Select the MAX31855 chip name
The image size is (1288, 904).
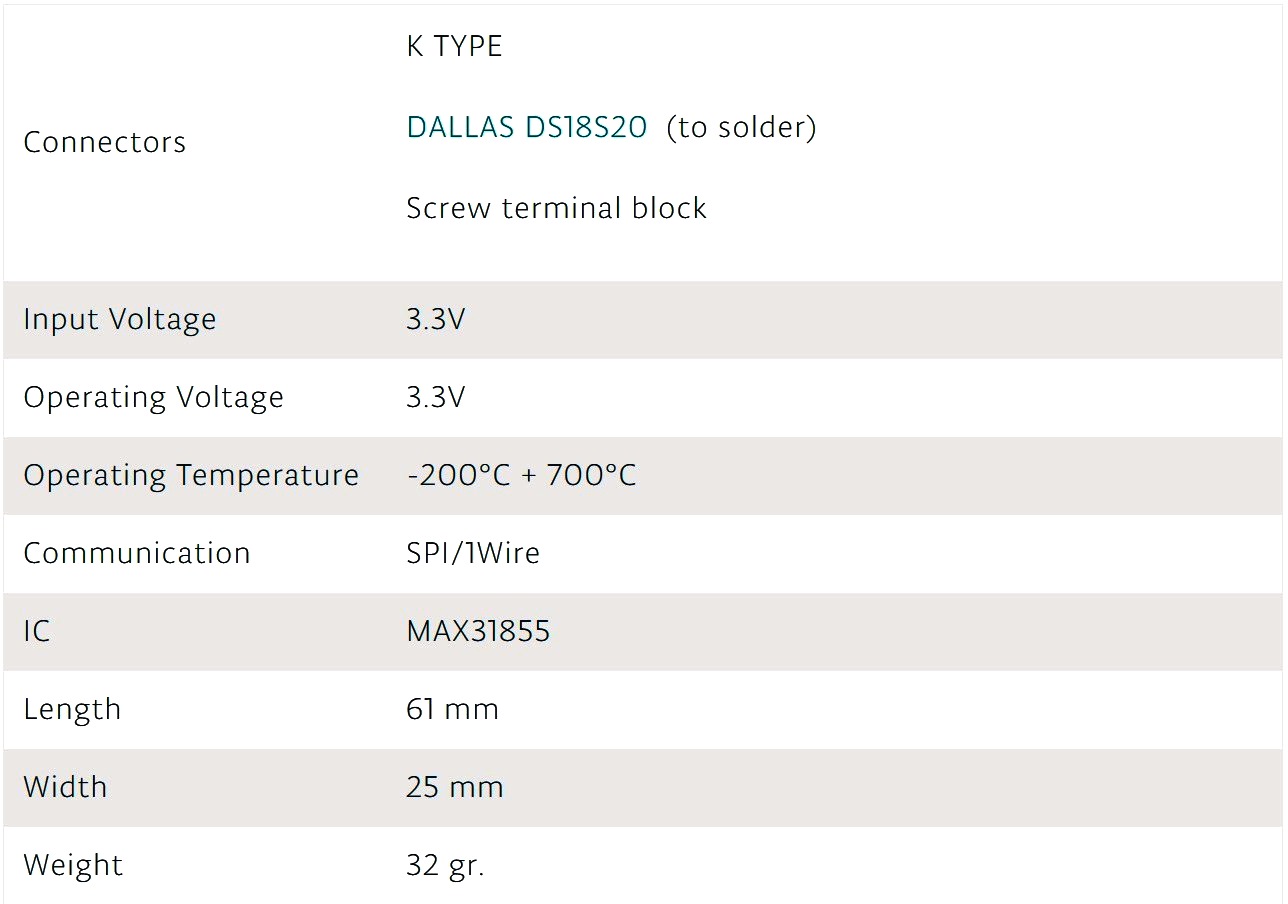click(x=478, y=631)
